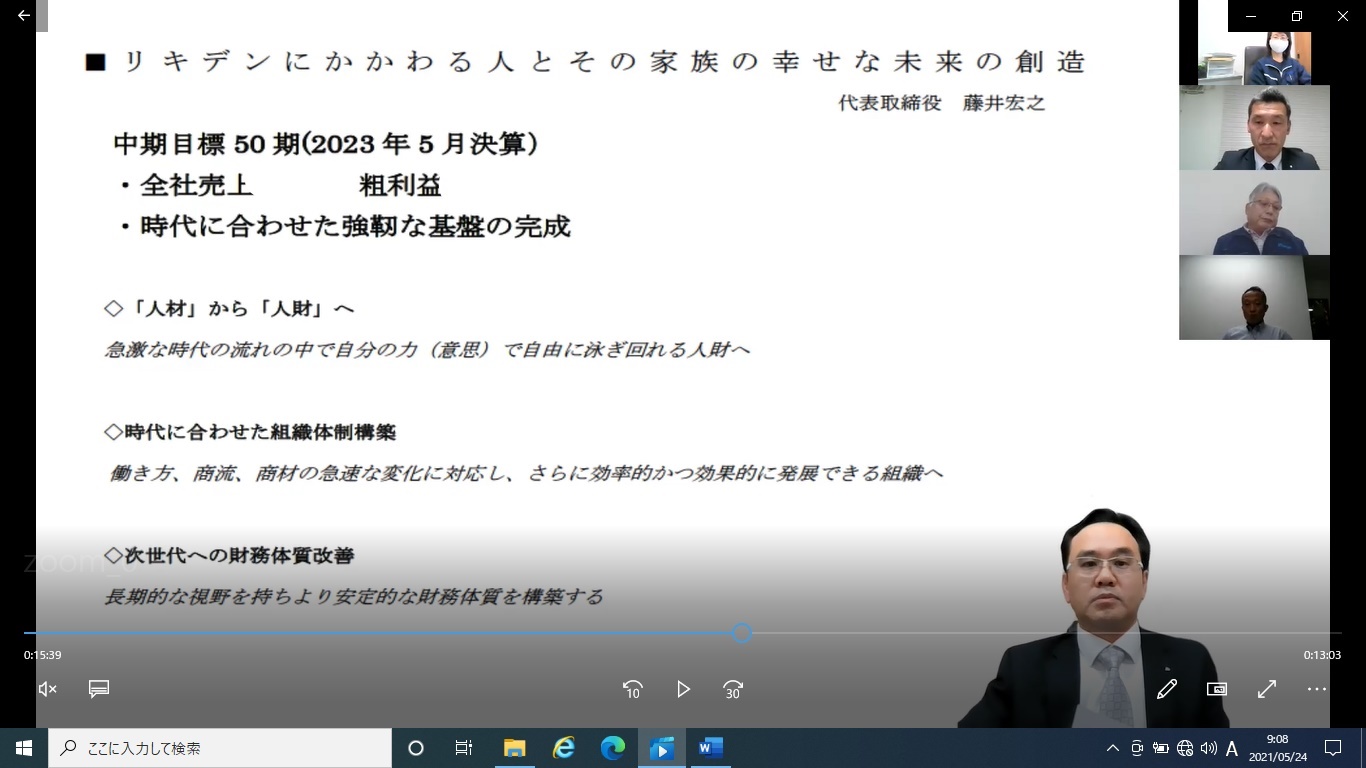Screen dimensions: 1366x768
Task: Select bottom participant thumbnail in dark room
Action: 1254,297
